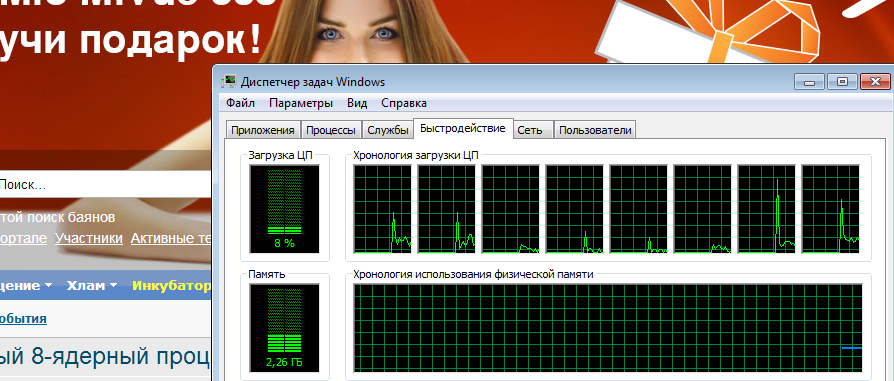Open the Файл menu in Task Manager
The width and height of the screenshot is (894, 381).
[240, 103]
